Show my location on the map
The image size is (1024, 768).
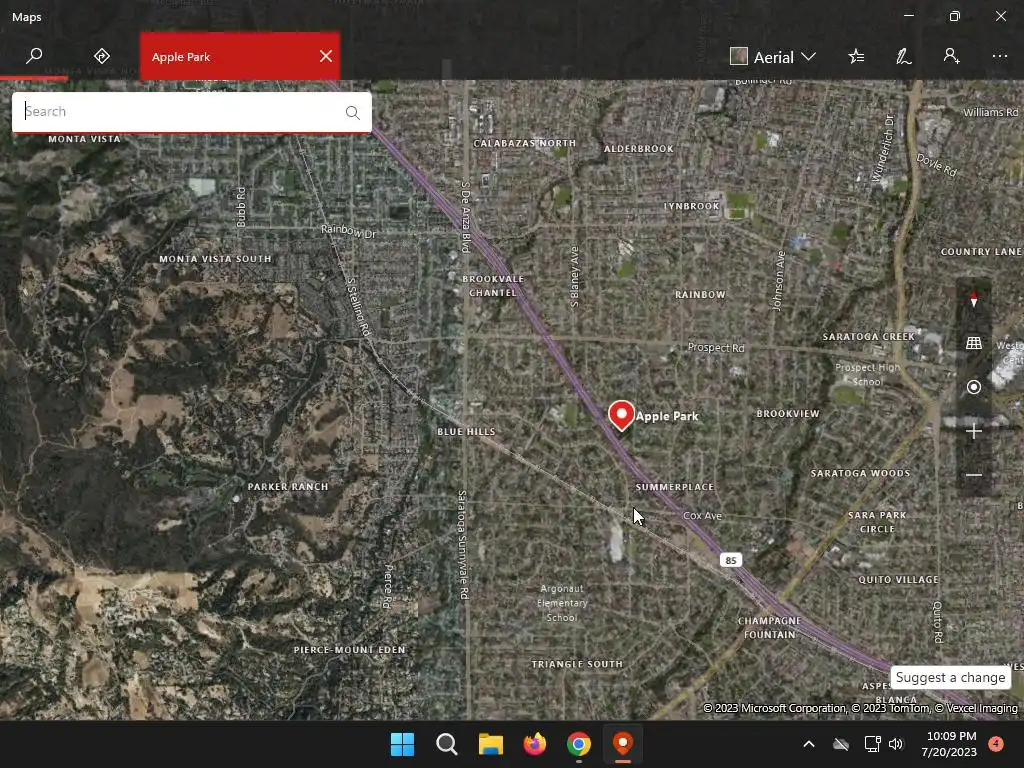tap(974, 387)
